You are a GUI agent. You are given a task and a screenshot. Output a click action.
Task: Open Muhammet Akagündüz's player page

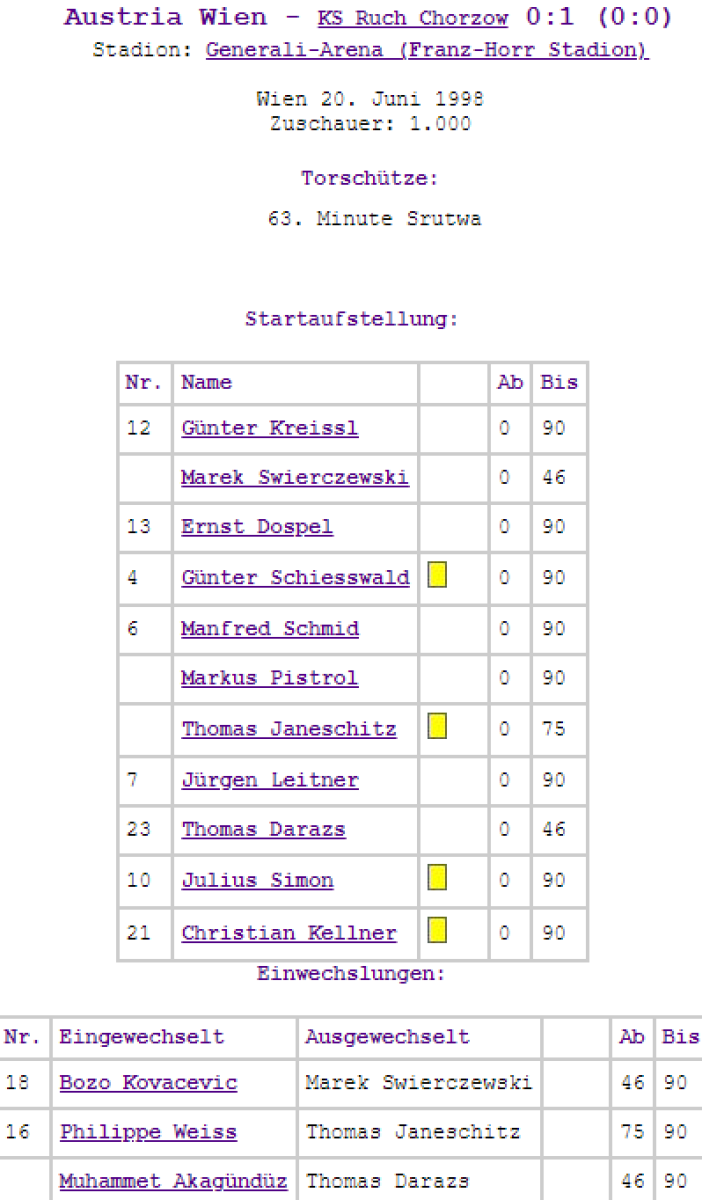click(x=173, y=1182)
